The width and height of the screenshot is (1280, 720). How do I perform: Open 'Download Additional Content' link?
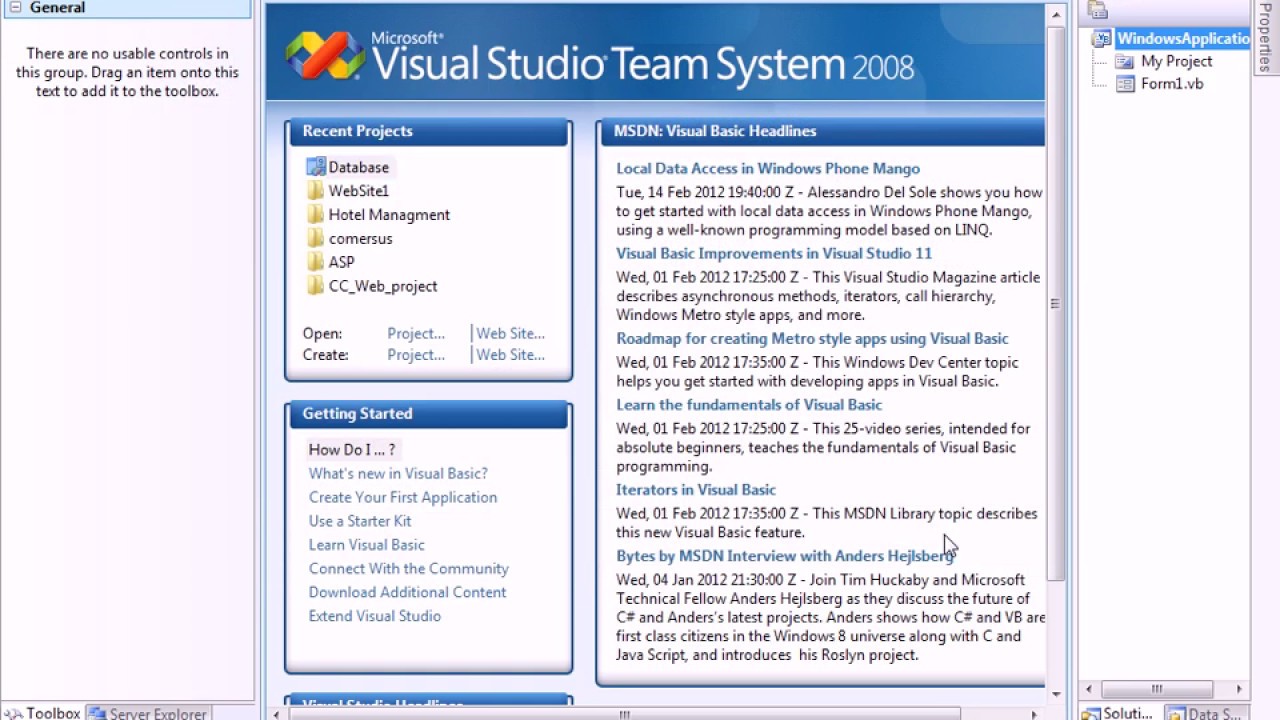coord(407,592)
